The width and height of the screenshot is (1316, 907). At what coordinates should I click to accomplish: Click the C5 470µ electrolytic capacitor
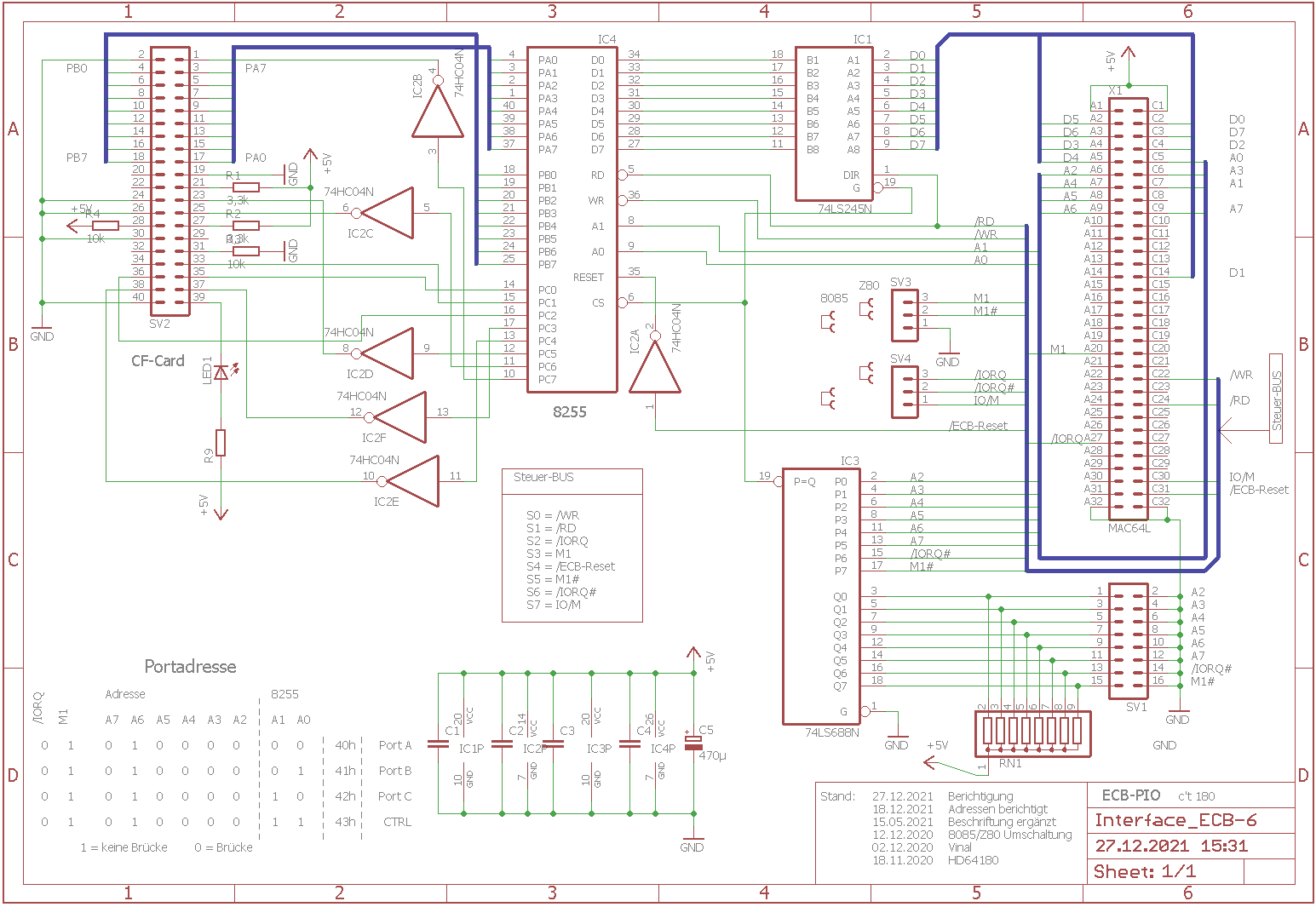coord(693,743)
